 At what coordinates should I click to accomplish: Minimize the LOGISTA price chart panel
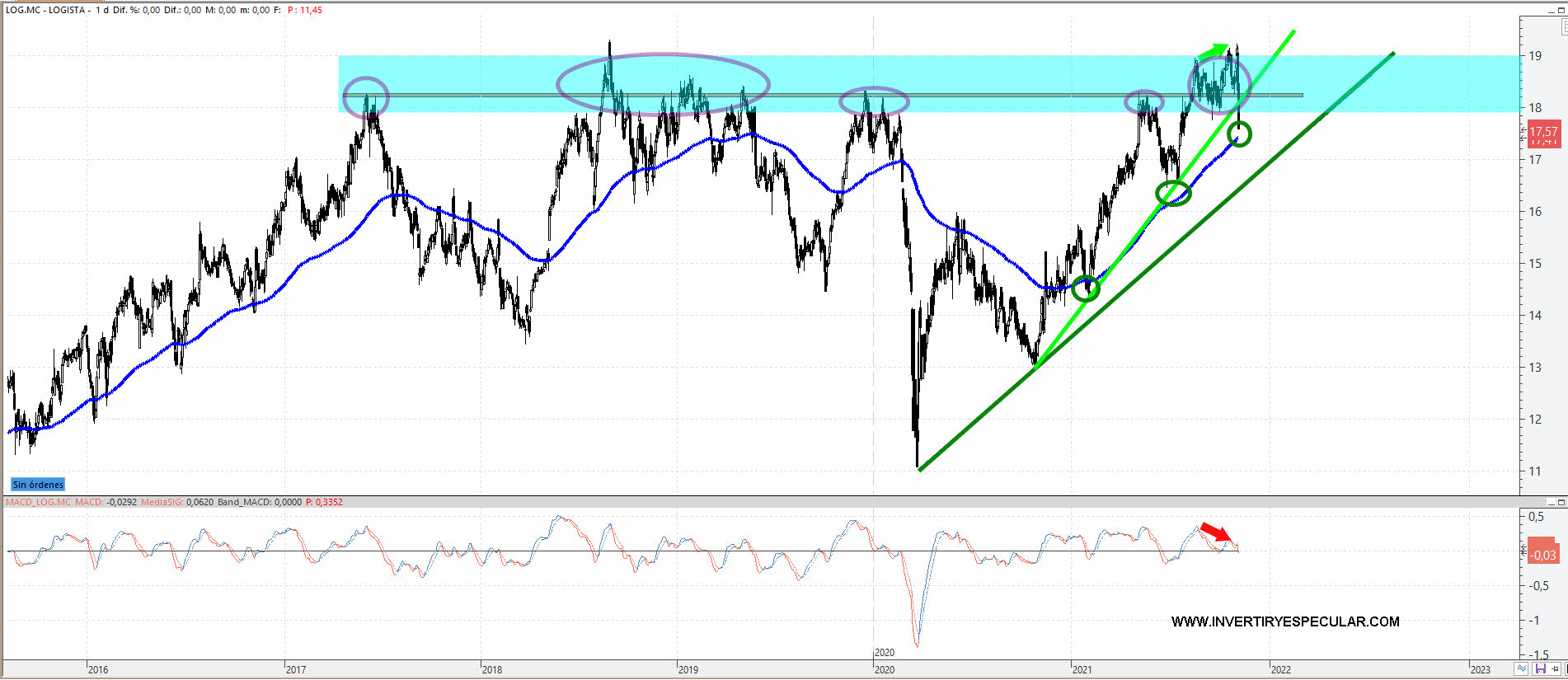(x=1551, y=10)
